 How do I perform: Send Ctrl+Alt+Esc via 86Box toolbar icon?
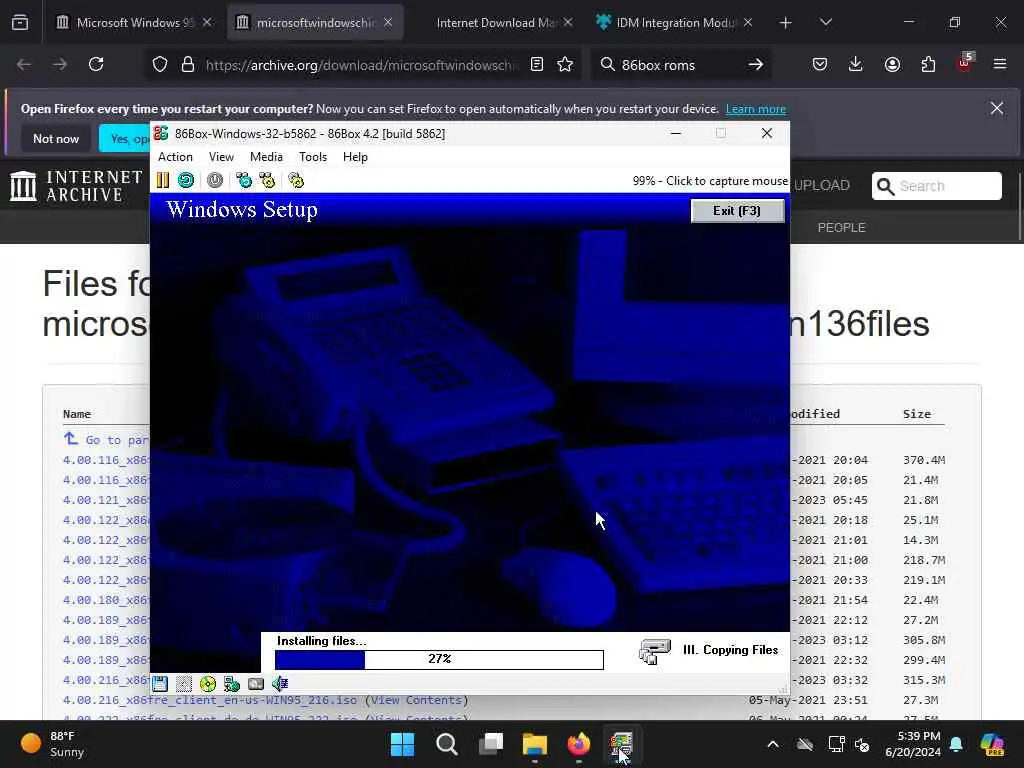[x=267, y=180]
